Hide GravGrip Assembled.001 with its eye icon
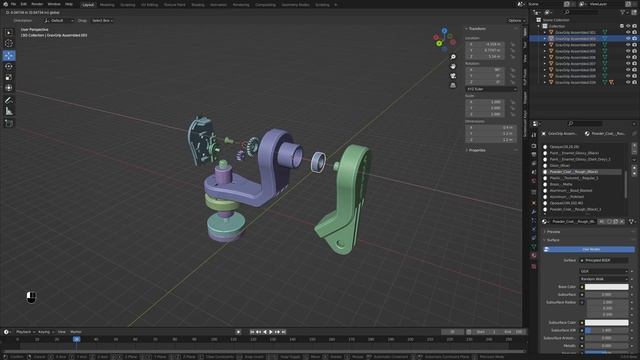The width and height of the screenshot is (640, 360). pyautogui.click(x=628, y=32)
